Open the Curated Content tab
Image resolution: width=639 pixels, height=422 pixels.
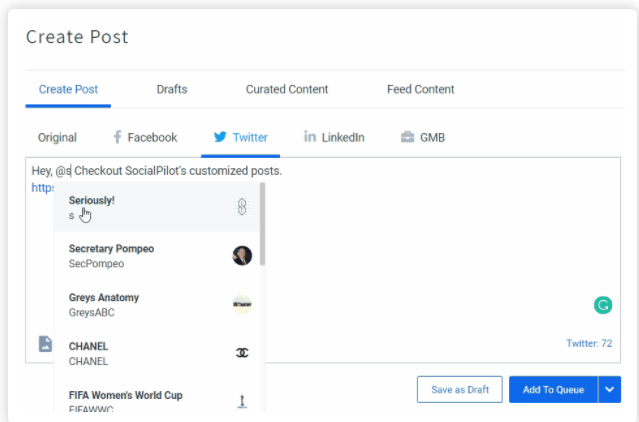click(x=287, y=89)
